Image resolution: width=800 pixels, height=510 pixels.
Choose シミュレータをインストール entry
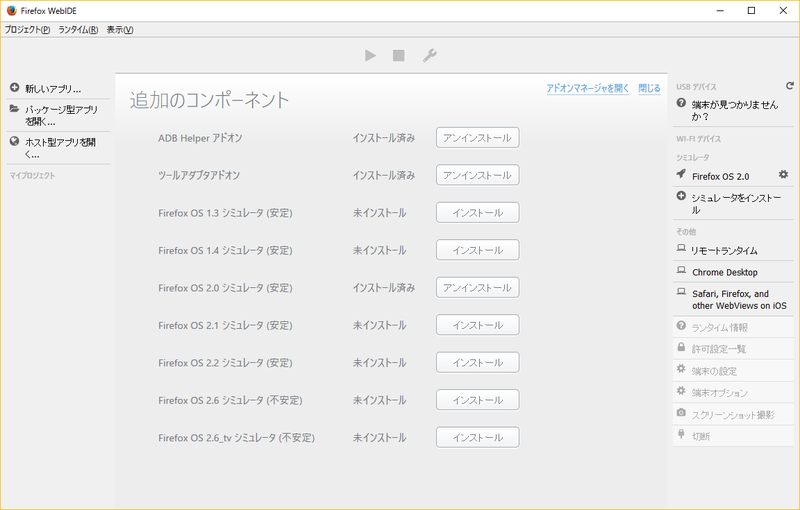click(x=734, y=203)
